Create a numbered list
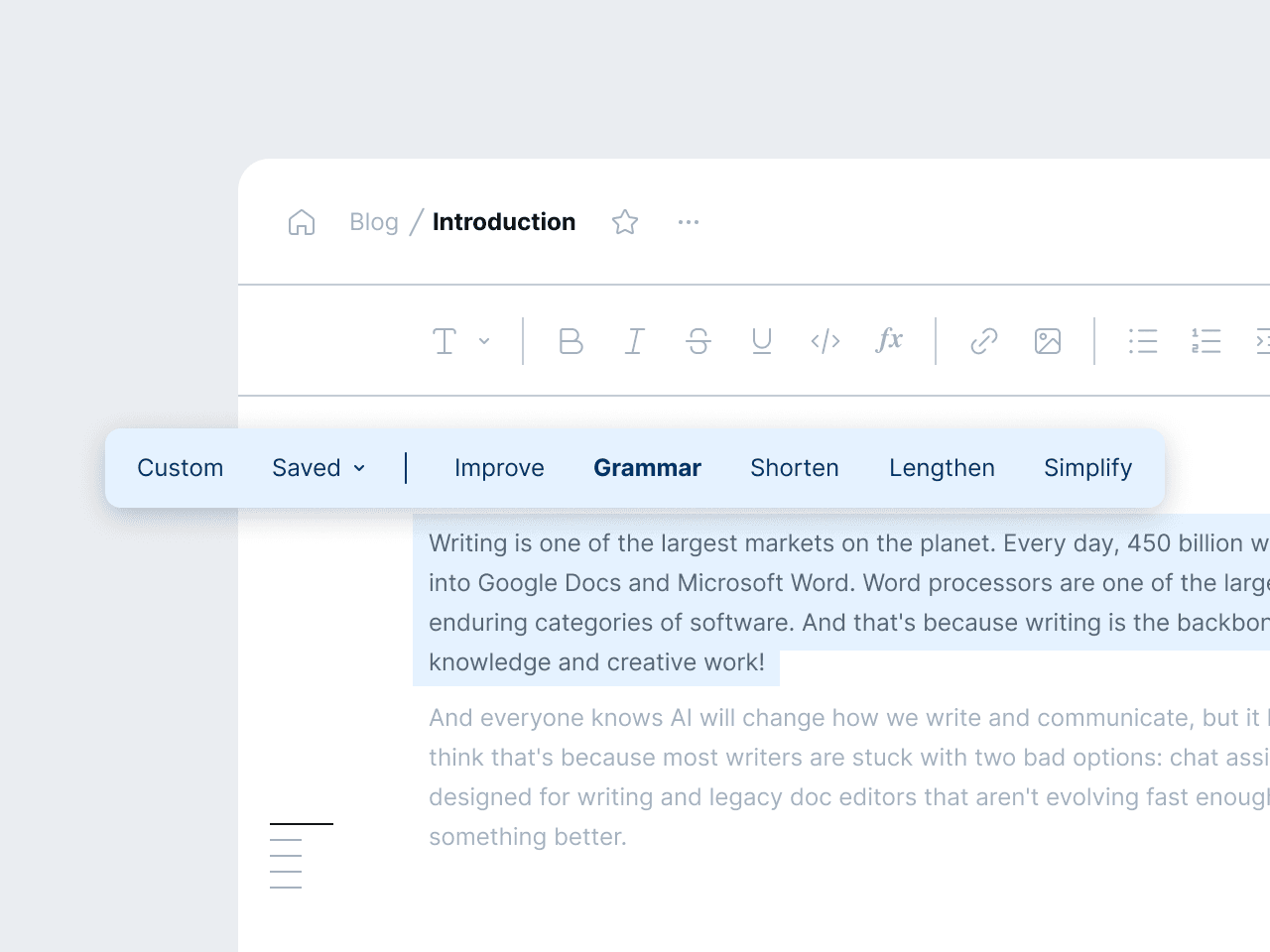Viewport: 1270px width, 952px height. (x=1206, y=341)
